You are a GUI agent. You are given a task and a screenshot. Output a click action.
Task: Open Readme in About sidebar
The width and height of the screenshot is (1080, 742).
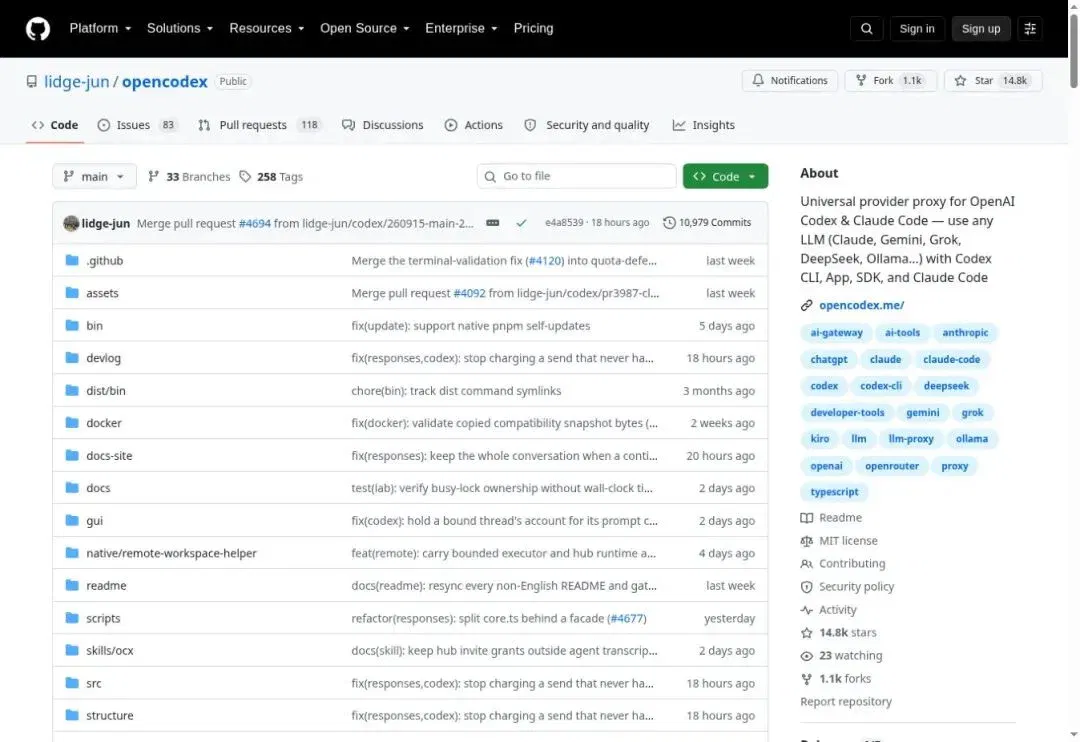(x=831, y=517)
